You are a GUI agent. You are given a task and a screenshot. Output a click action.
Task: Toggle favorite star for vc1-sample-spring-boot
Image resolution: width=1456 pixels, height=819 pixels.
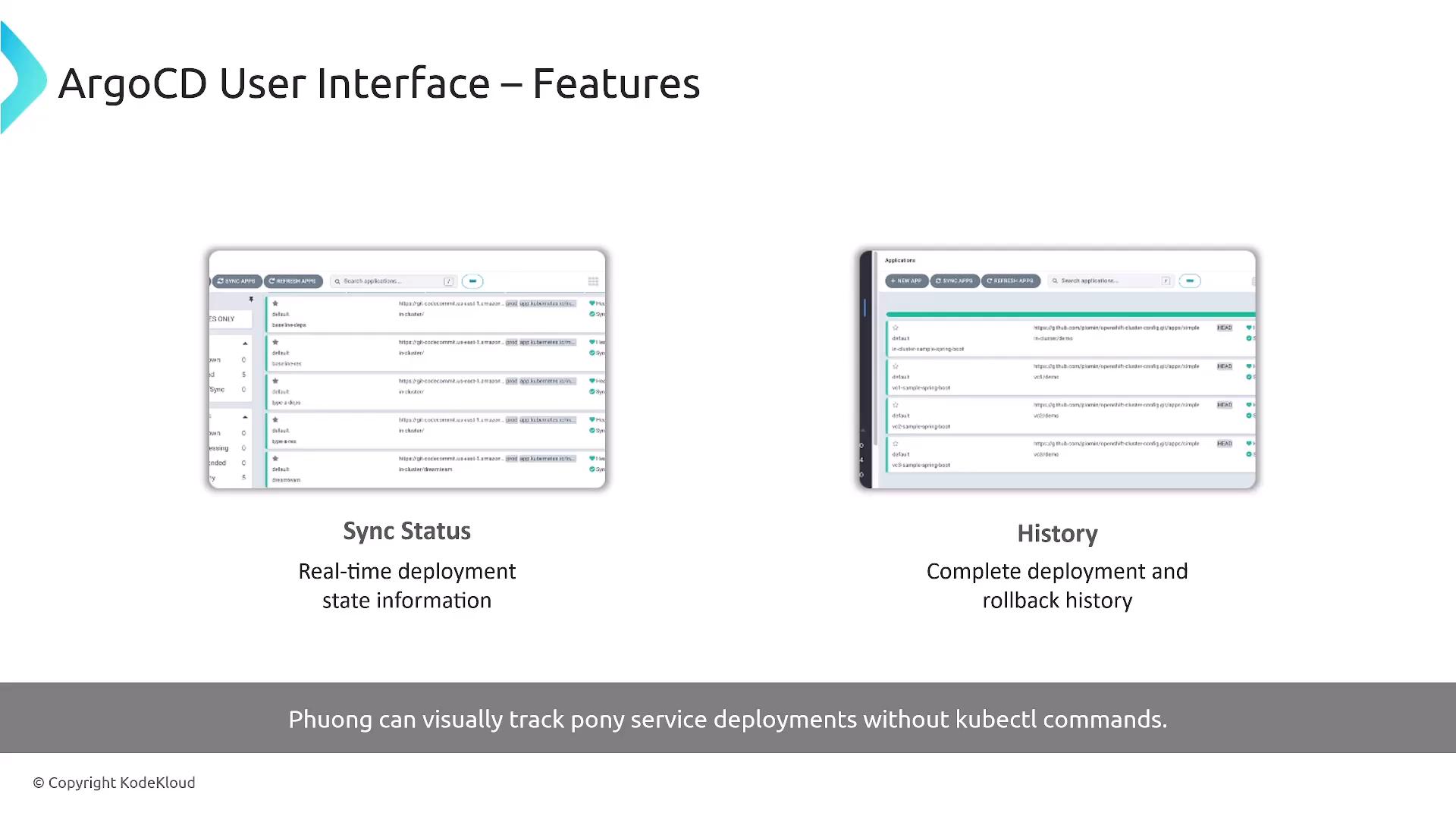coord(896,366)
